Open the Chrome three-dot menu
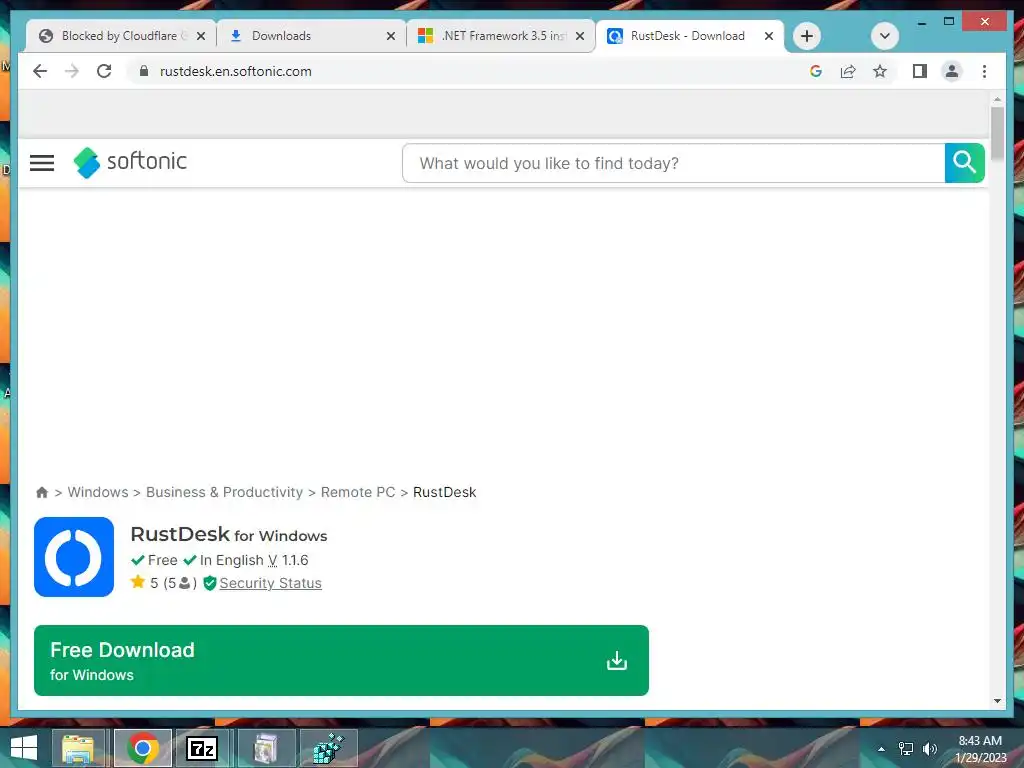This screenshot has width=1024, height=768. [984, 71]
